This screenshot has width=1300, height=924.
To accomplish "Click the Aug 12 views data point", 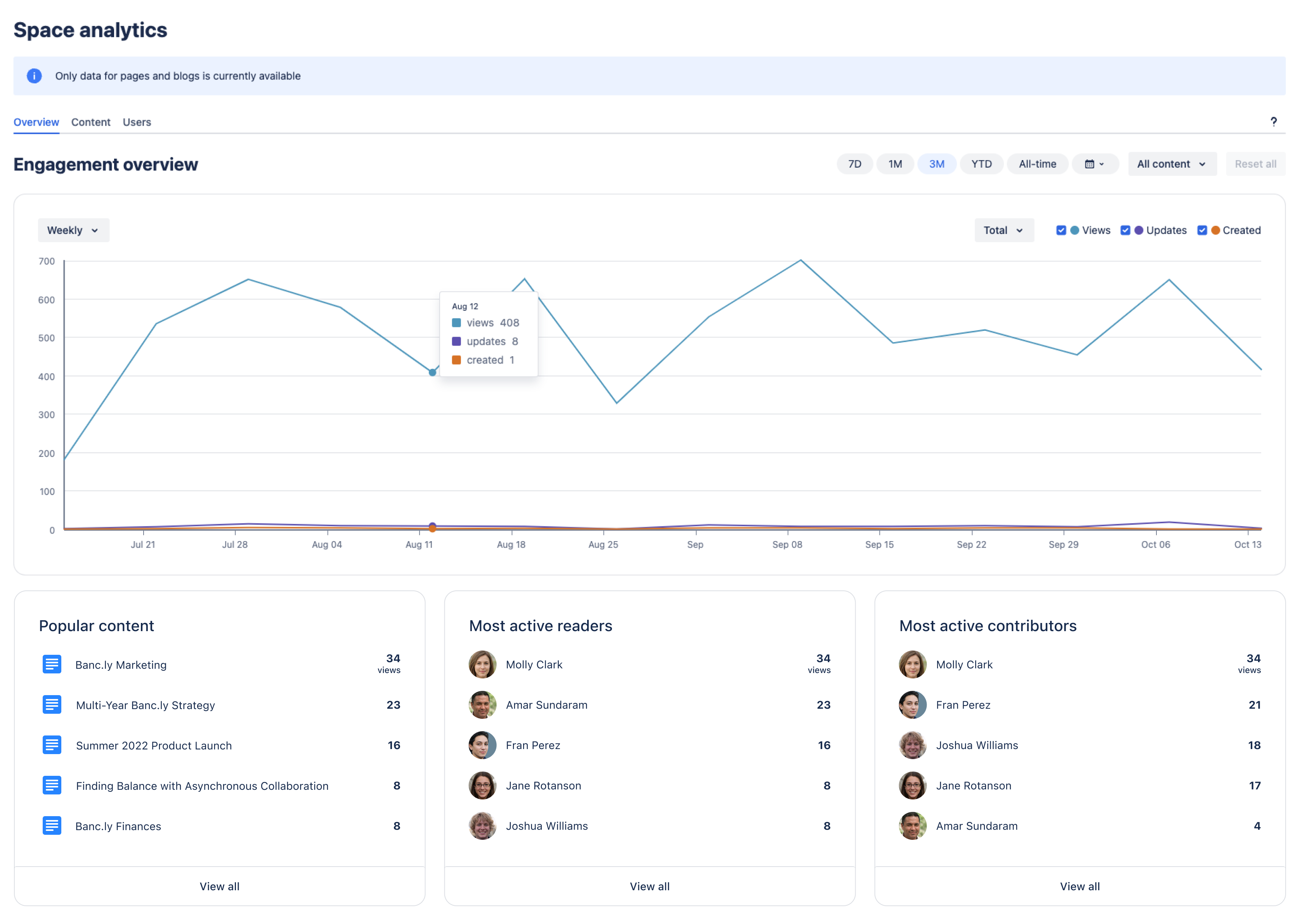I will coord(433,373).
